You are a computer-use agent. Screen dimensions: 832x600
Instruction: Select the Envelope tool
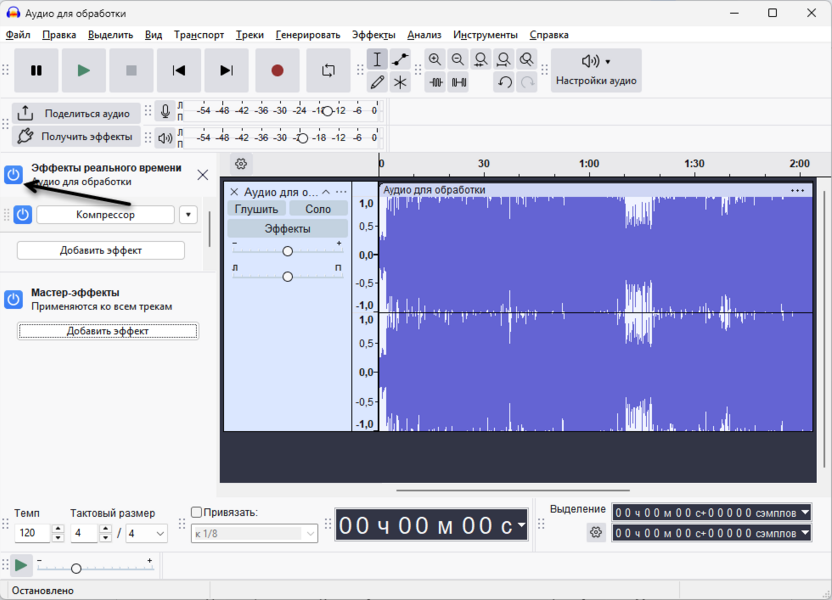pos(400,59)
